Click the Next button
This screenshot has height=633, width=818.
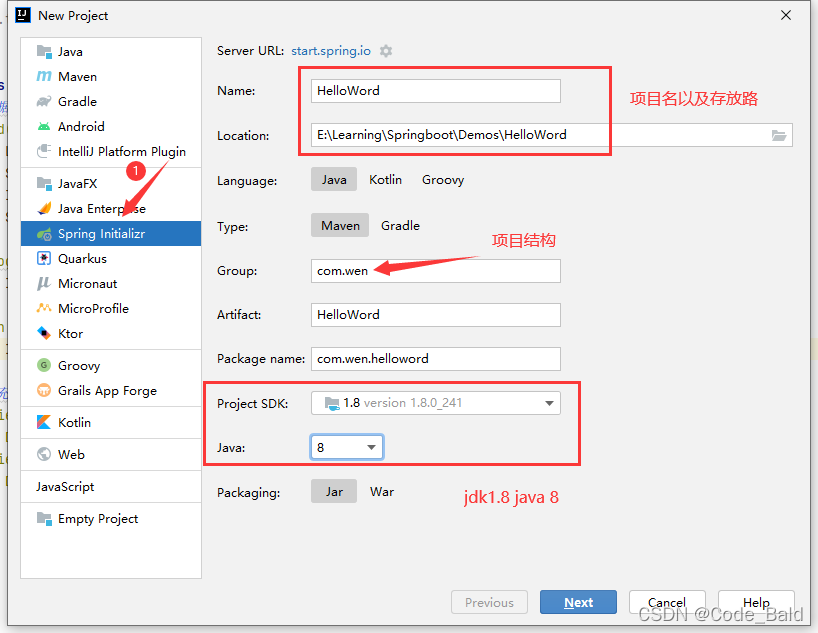[x=578, y=602]
